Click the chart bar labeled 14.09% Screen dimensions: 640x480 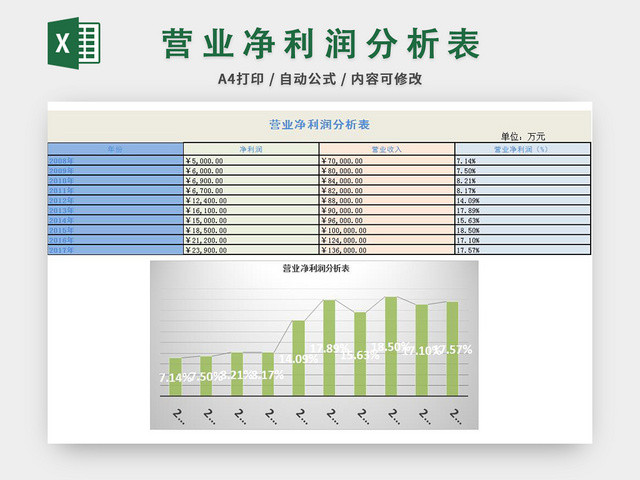(x=299, y=358)
